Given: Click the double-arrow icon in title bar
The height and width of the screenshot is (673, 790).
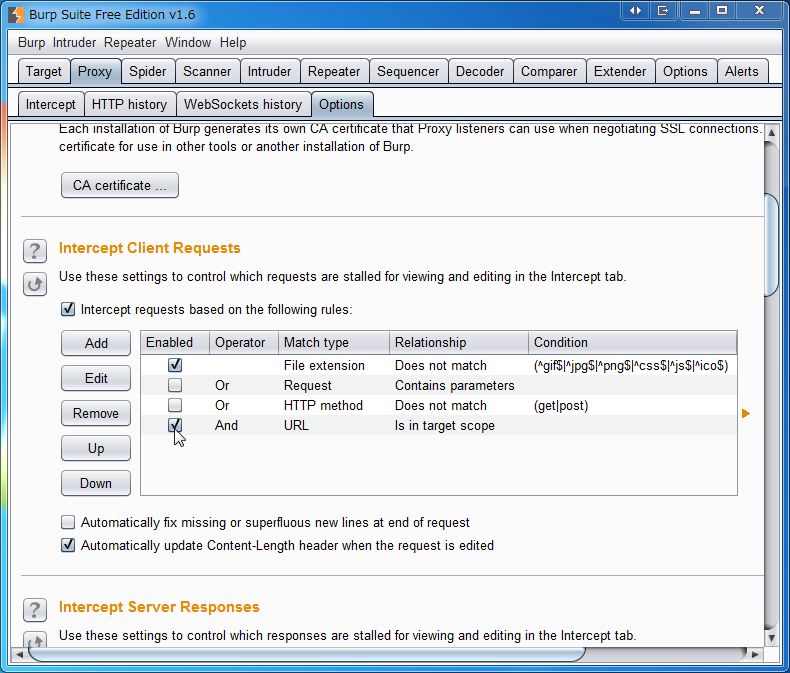Looking at the screenshot, I should (x=635, y=10).
